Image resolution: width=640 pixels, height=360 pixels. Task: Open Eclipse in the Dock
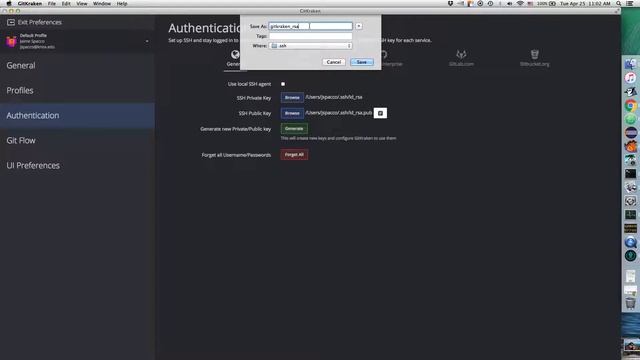pyautogui.click(x=631, y=133)
